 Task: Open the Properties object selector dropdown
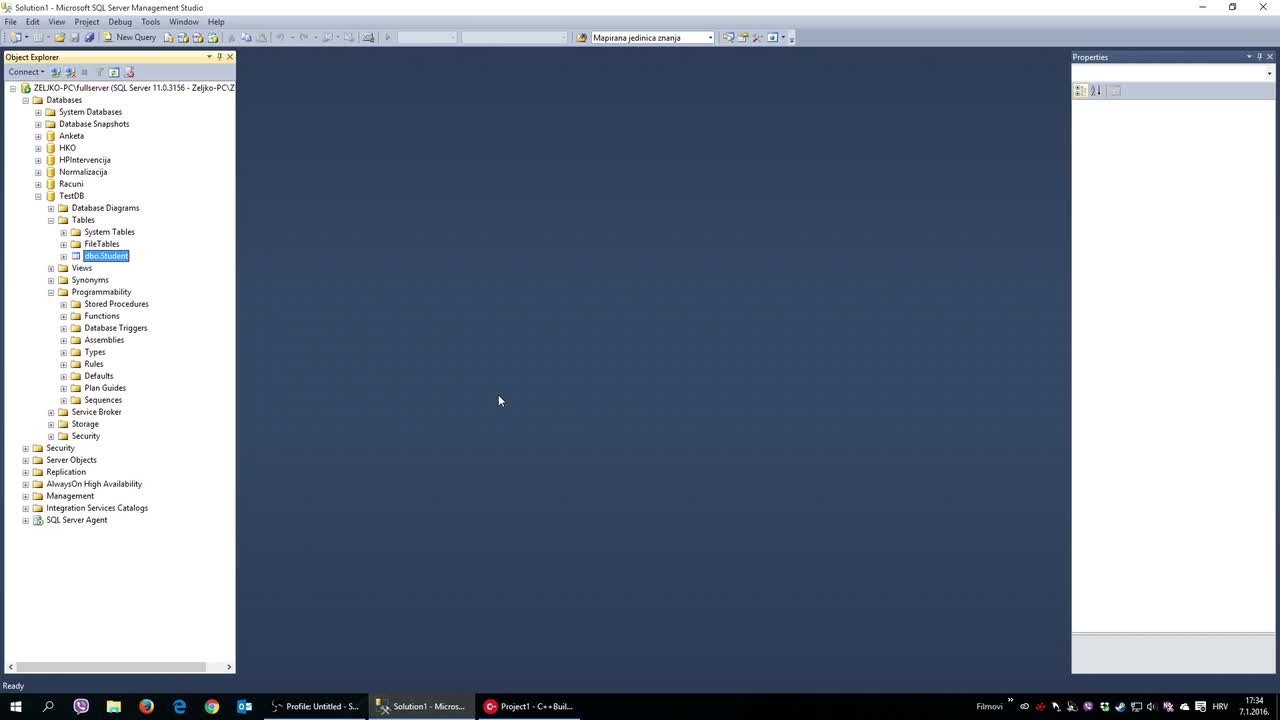click(x=1269, y=73)
